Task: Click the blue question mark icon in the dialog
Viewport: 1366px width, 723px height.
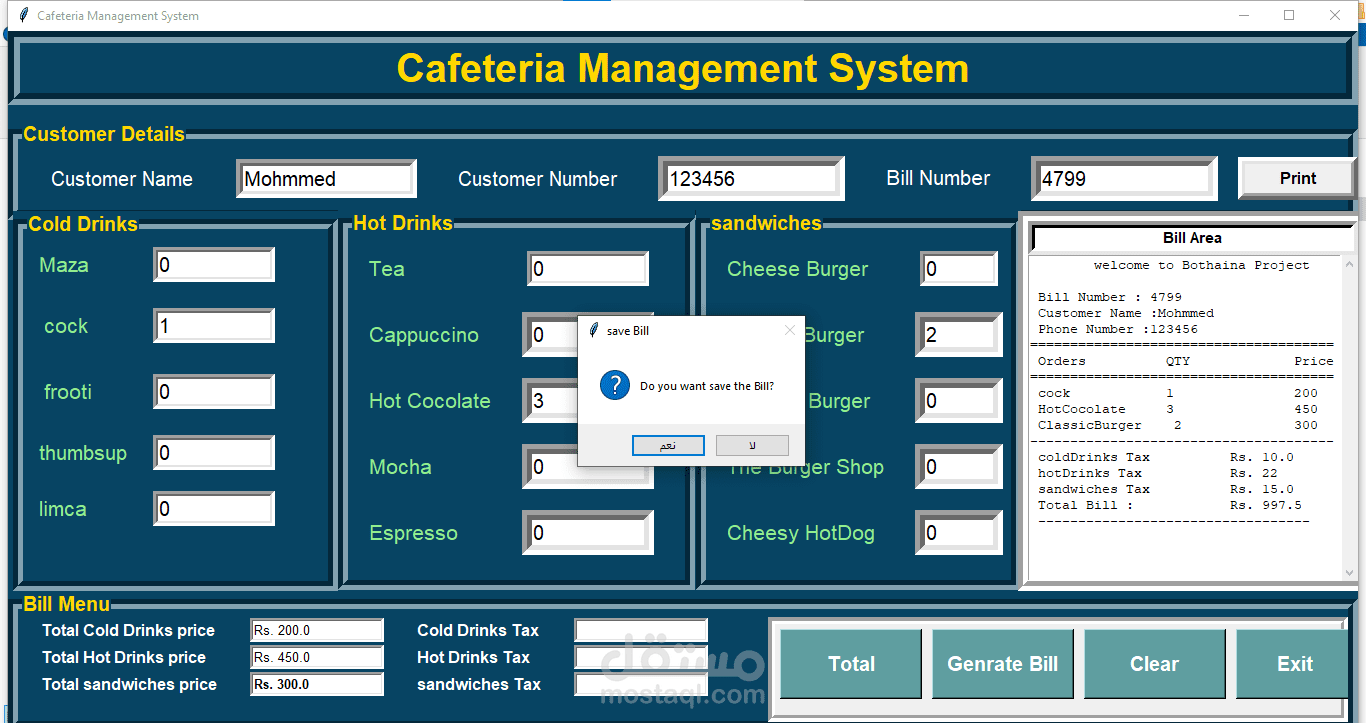Action: click(x=615, y=386)
